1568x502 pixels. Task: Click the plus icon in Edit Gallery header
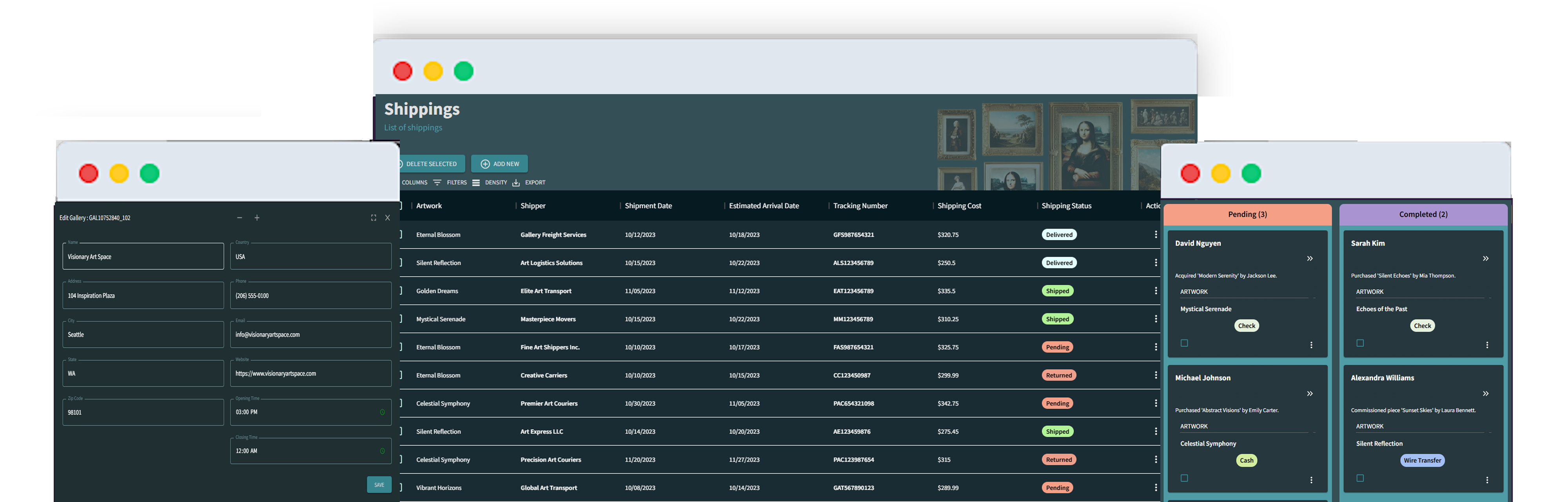coord(257,218)
